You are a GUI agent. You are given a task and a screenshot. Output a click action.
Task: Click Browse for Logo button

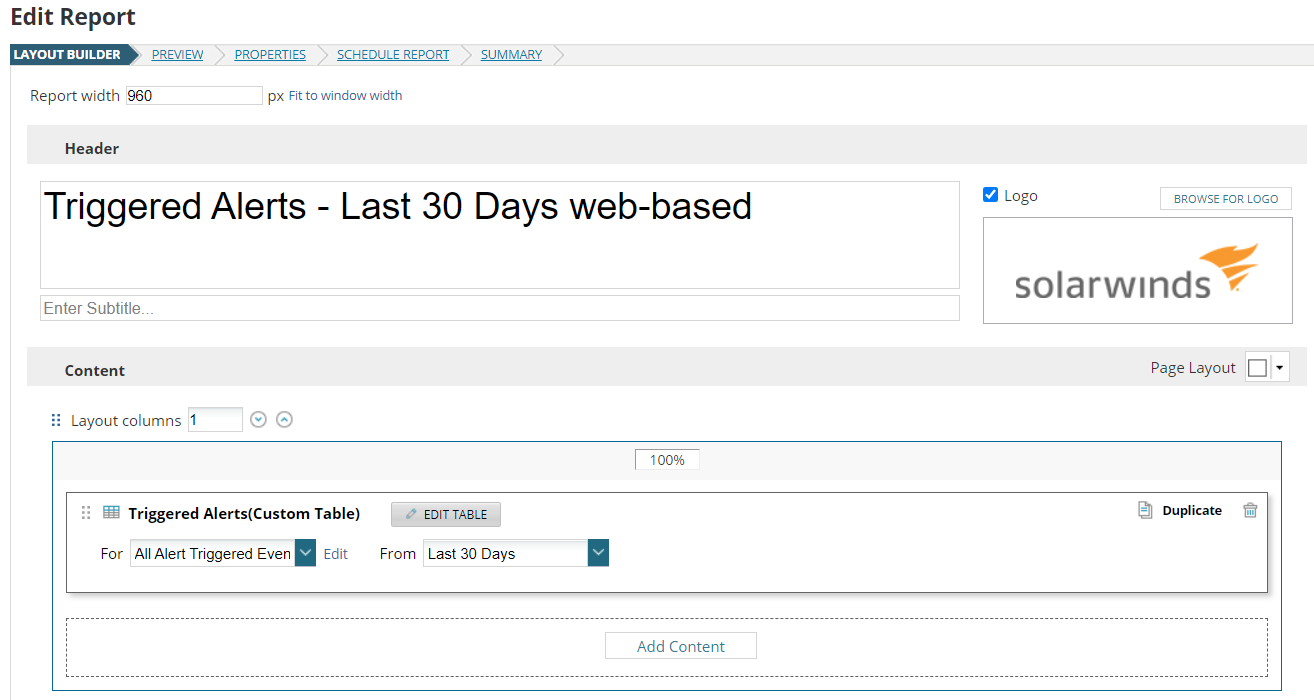click(1226, 199)
